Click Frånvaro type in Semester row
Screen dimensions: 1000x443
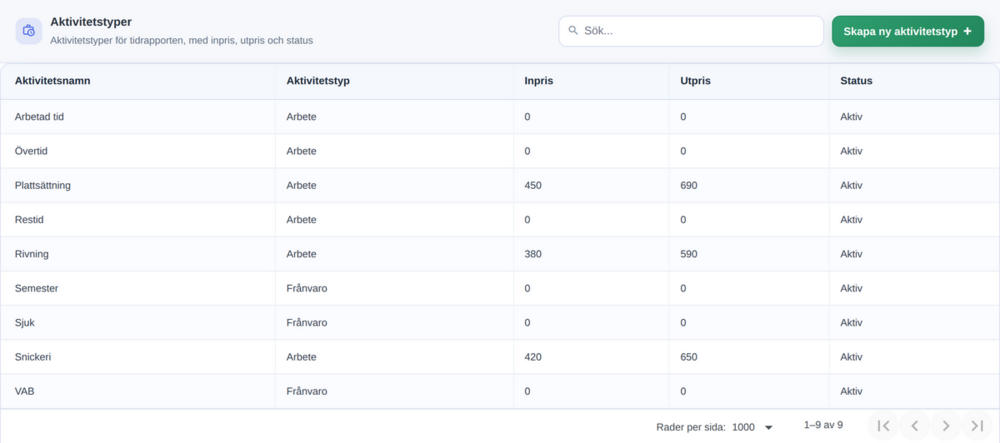click(307, 288)
